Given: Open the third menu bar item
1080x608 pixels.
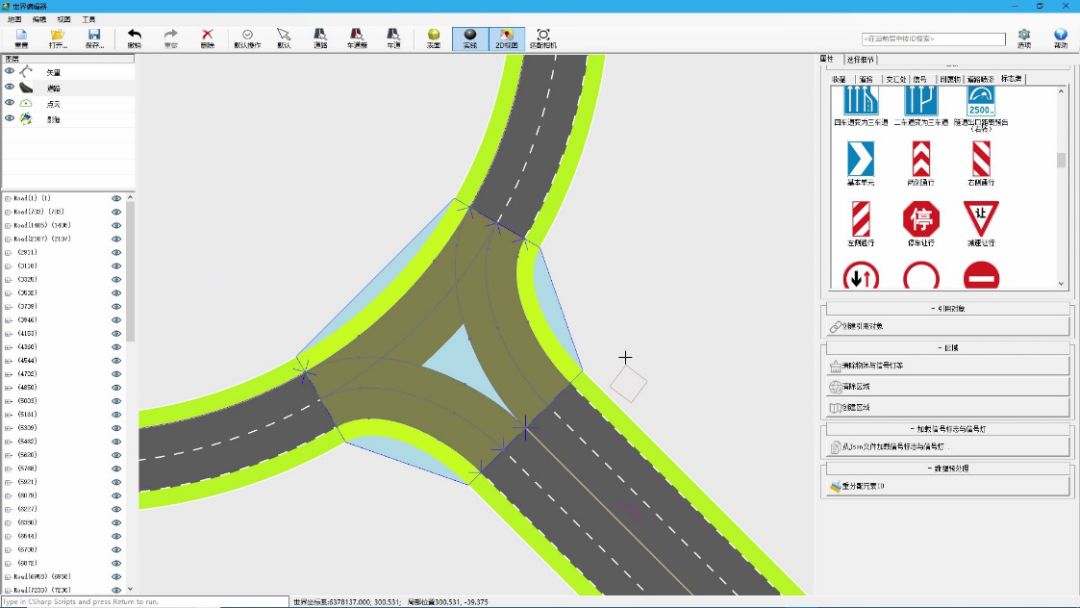Looking at the screenshot, I should point(63,19).
